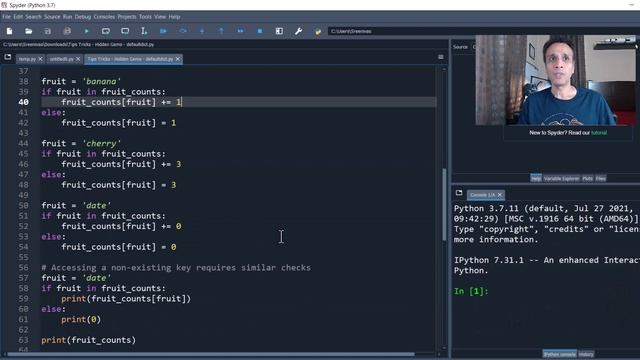Run cell and advance icon
Viewport: 640px width, 360px height.
point(125,31)
